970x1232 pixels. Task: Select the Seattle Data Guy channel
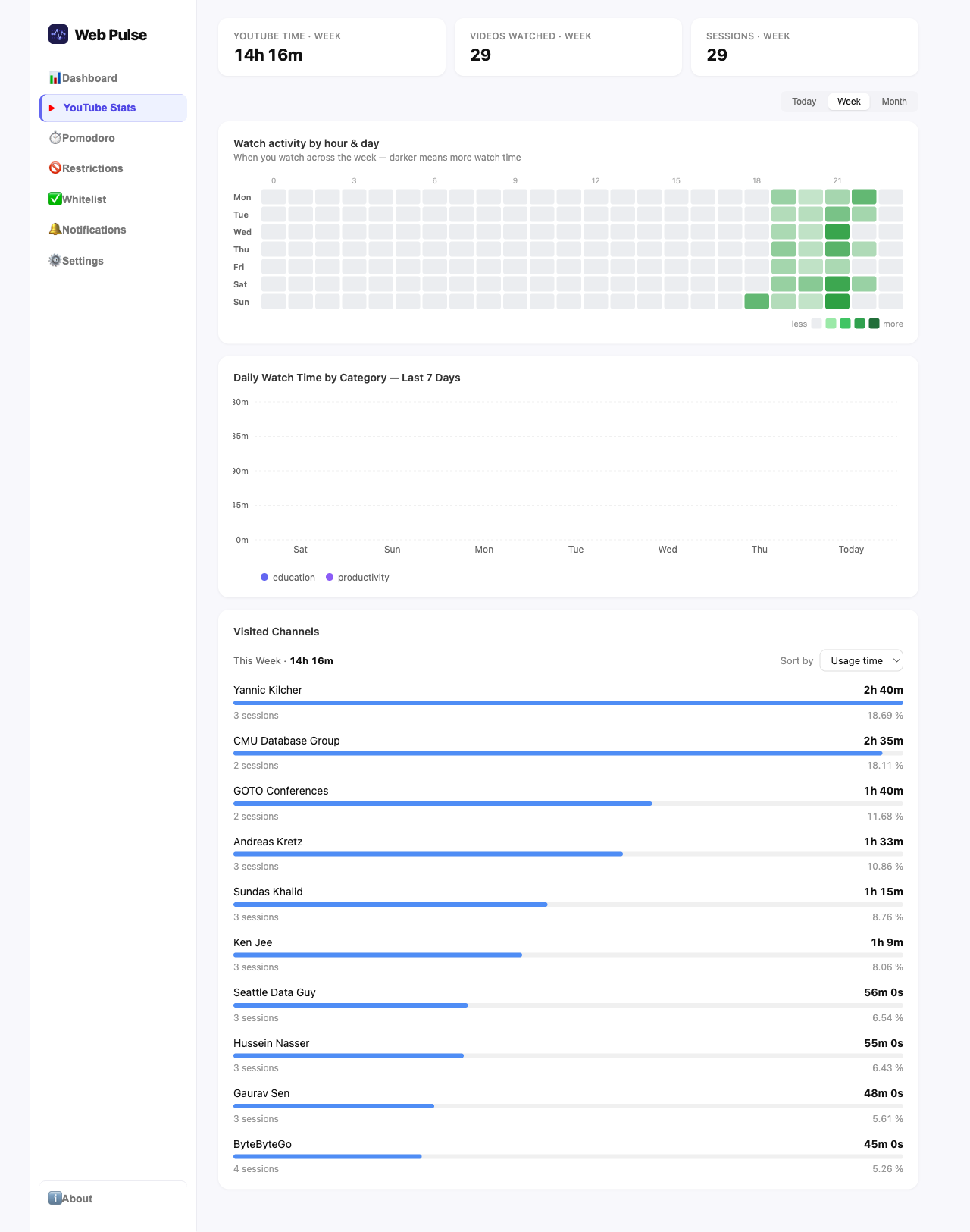tap(274, 992)
